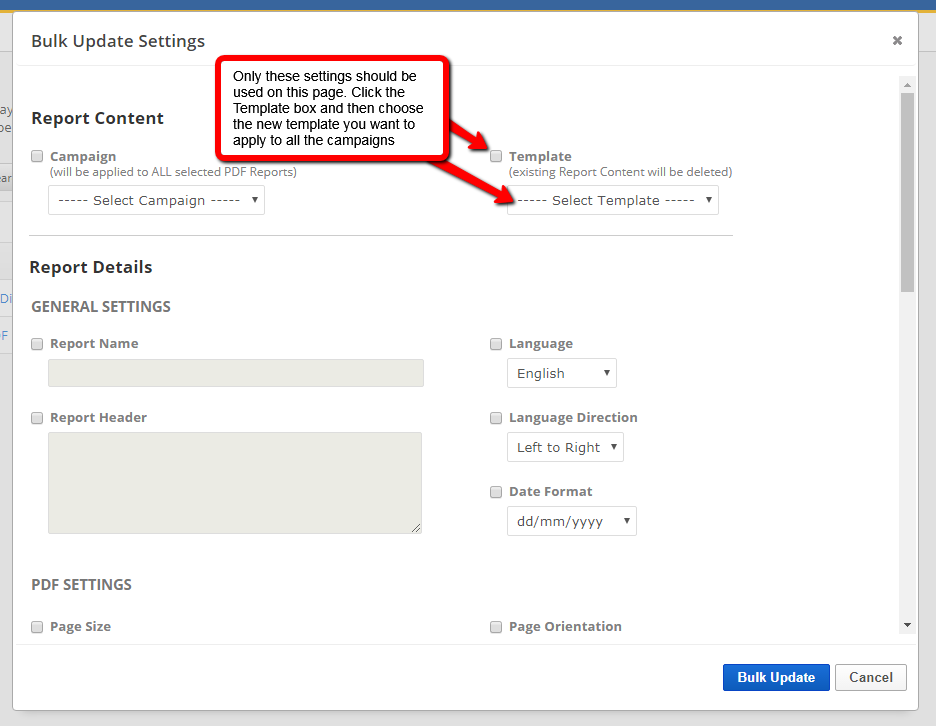Enable the Campaign checkbox
The width and height of the screenshot is (936, 726).
point(37,156)
